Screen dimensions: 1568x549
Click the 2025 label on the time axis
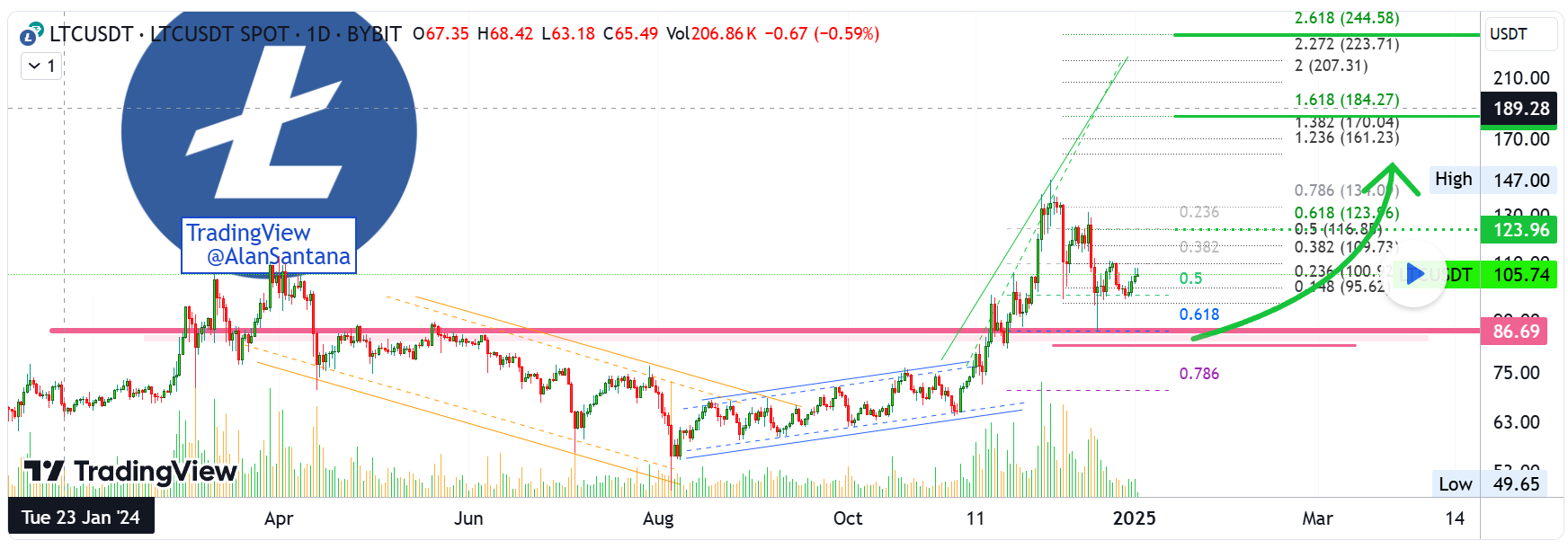(x=1135, y=518)
